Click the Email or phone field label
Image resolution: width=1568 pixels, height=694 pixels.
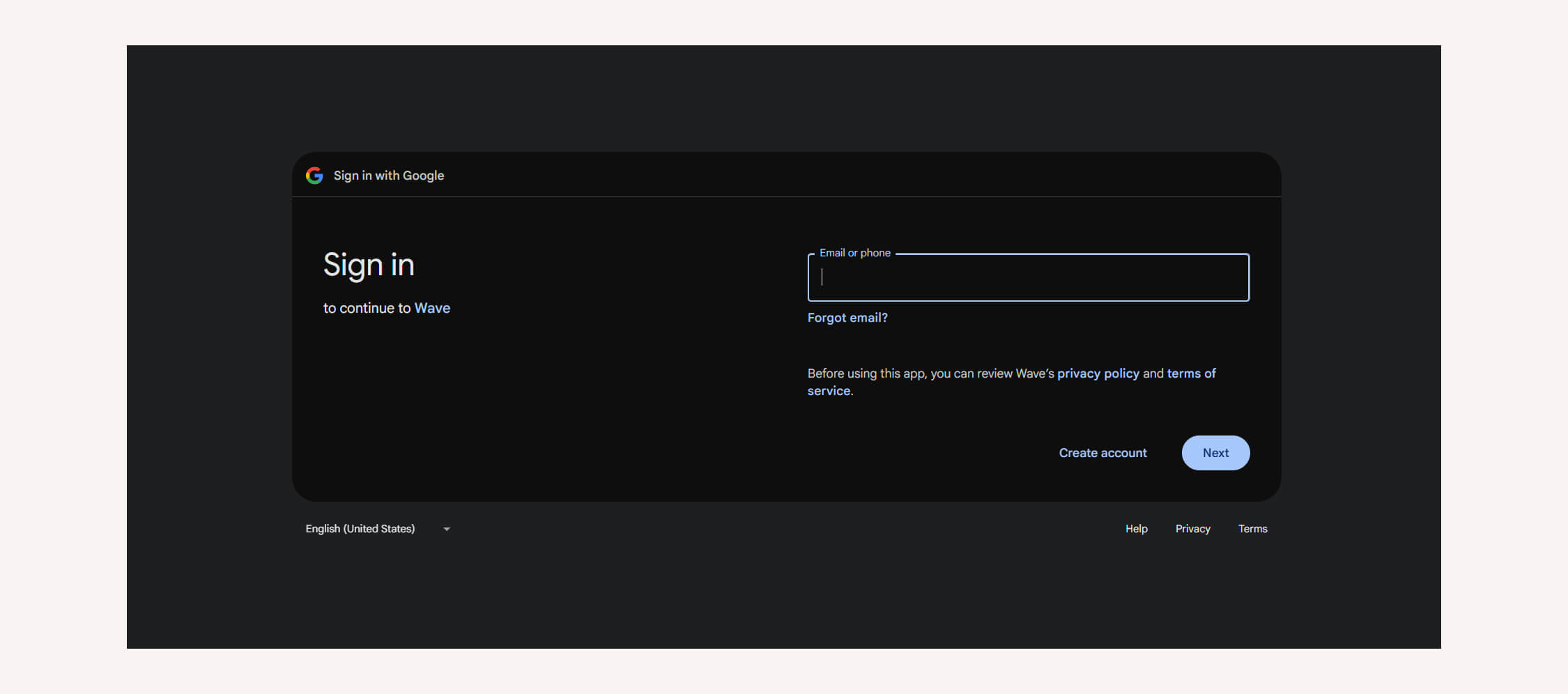coord(854,252)
